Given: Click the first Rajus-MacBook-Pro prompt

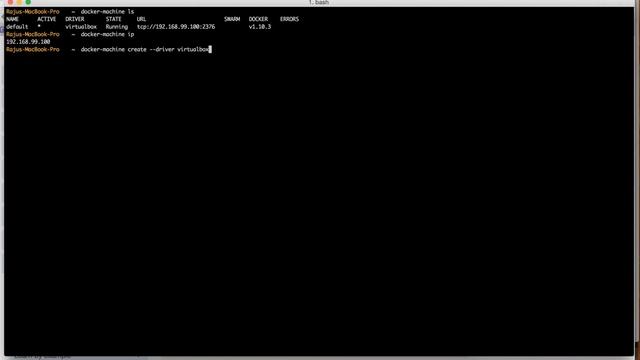Looking at the screenshot, I should pyautogui.click(x=33, y=11).
